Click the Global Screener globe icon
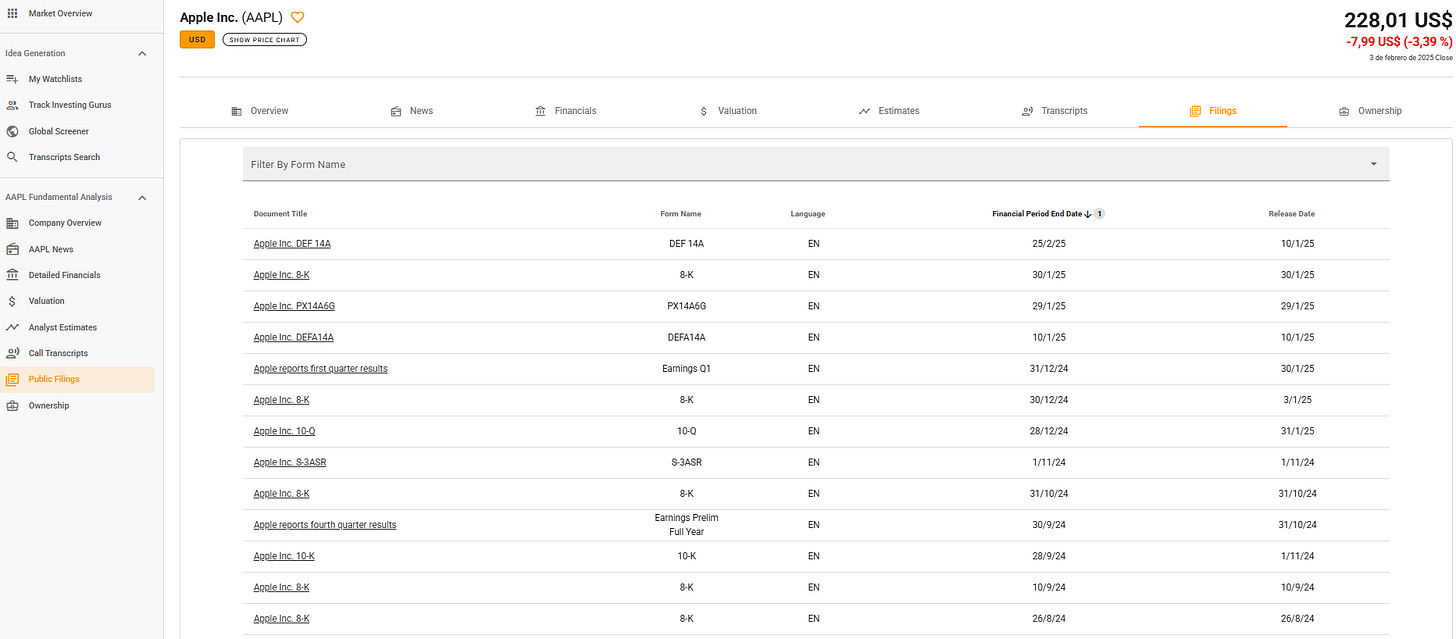Viewport: 1456px width, 639px height. coord(12,131)
